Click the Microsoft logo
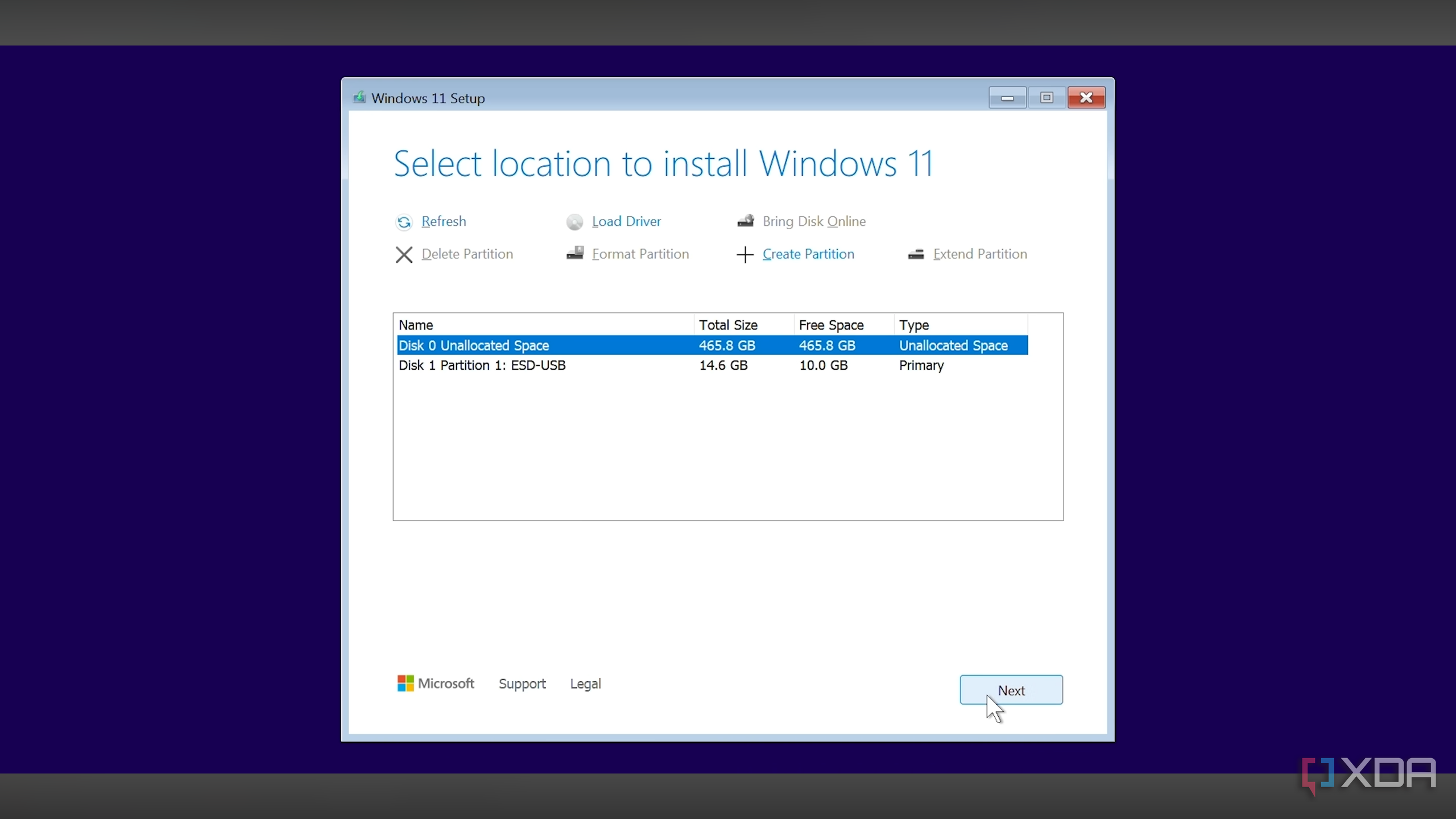Viewport: 1456px width, 819px height. [x=436, y=683]
